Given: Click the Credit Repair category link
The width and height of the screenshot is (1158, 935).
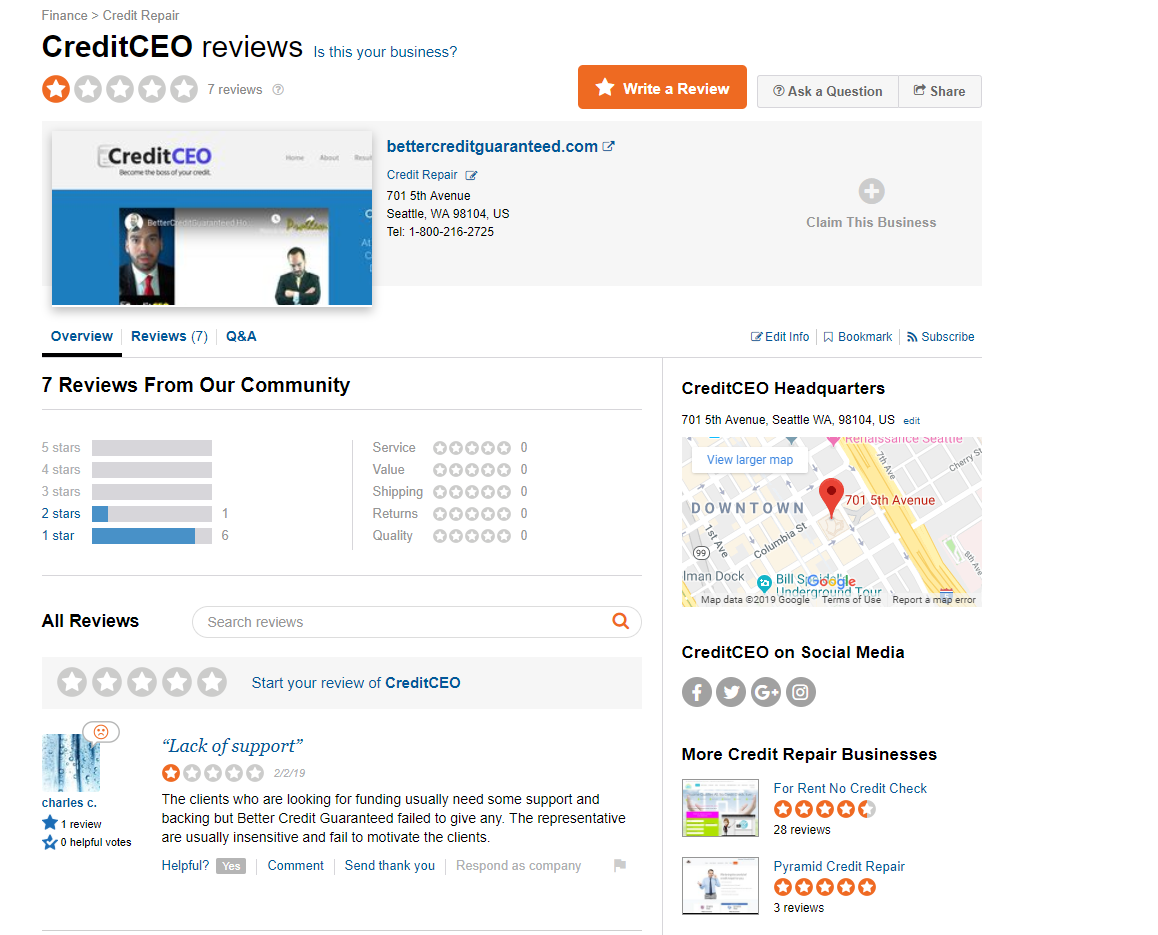Looking at the screenshot, I should click(422, 175).
